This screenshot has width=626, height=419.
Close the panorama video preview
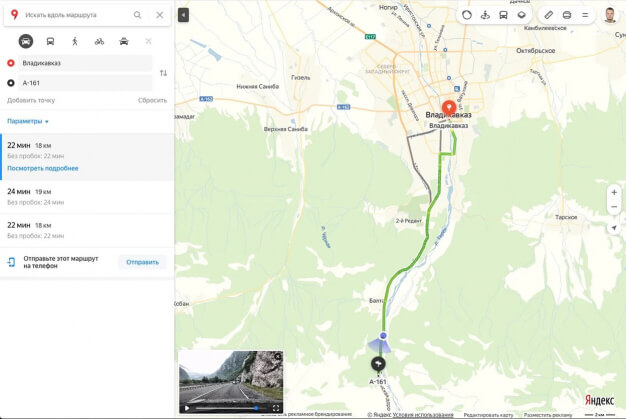[x=277, y=356]
